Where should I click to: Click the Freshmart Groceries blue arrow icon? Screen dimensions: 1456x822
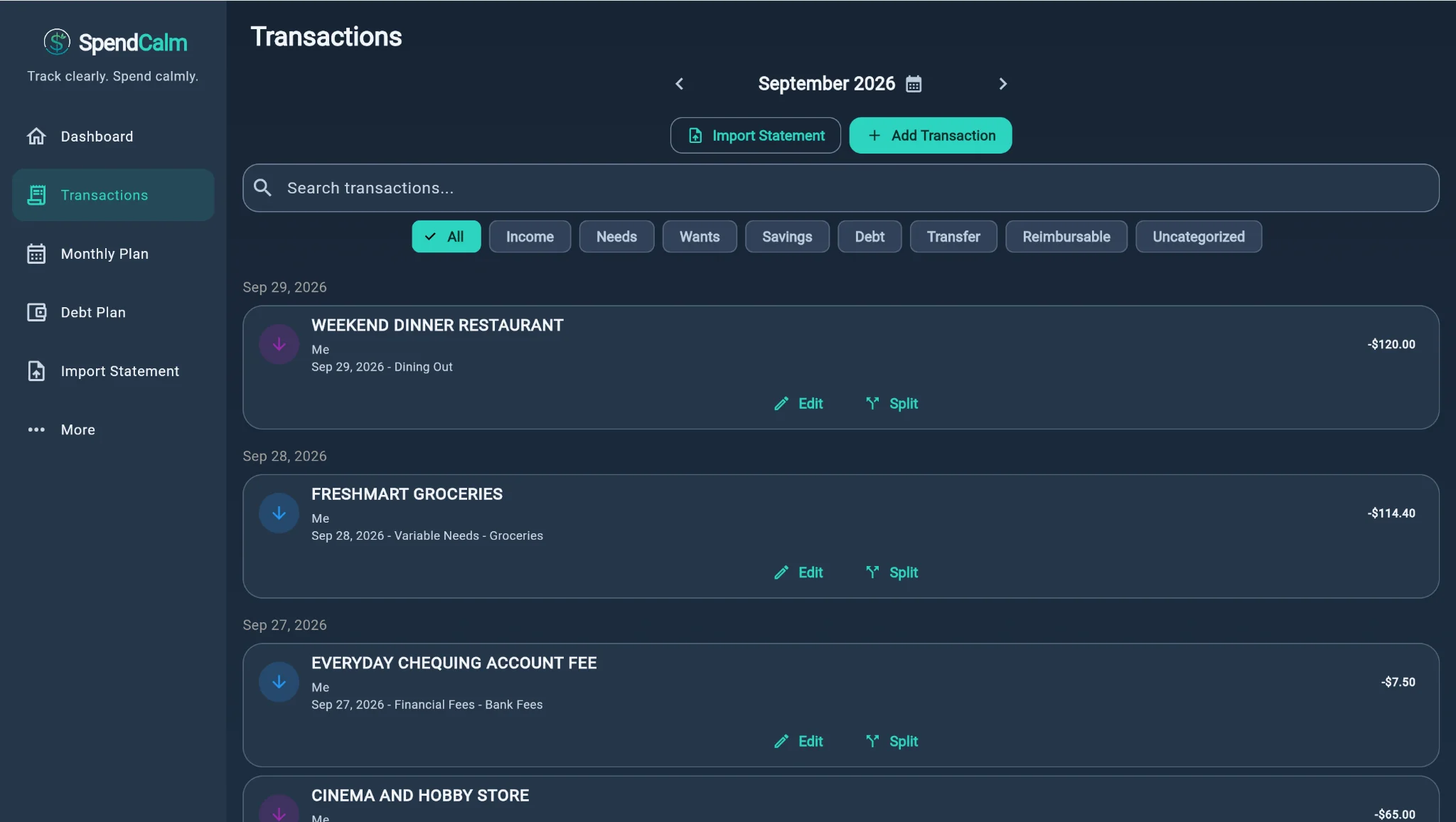pyautogui.click(x=279, y=513)
